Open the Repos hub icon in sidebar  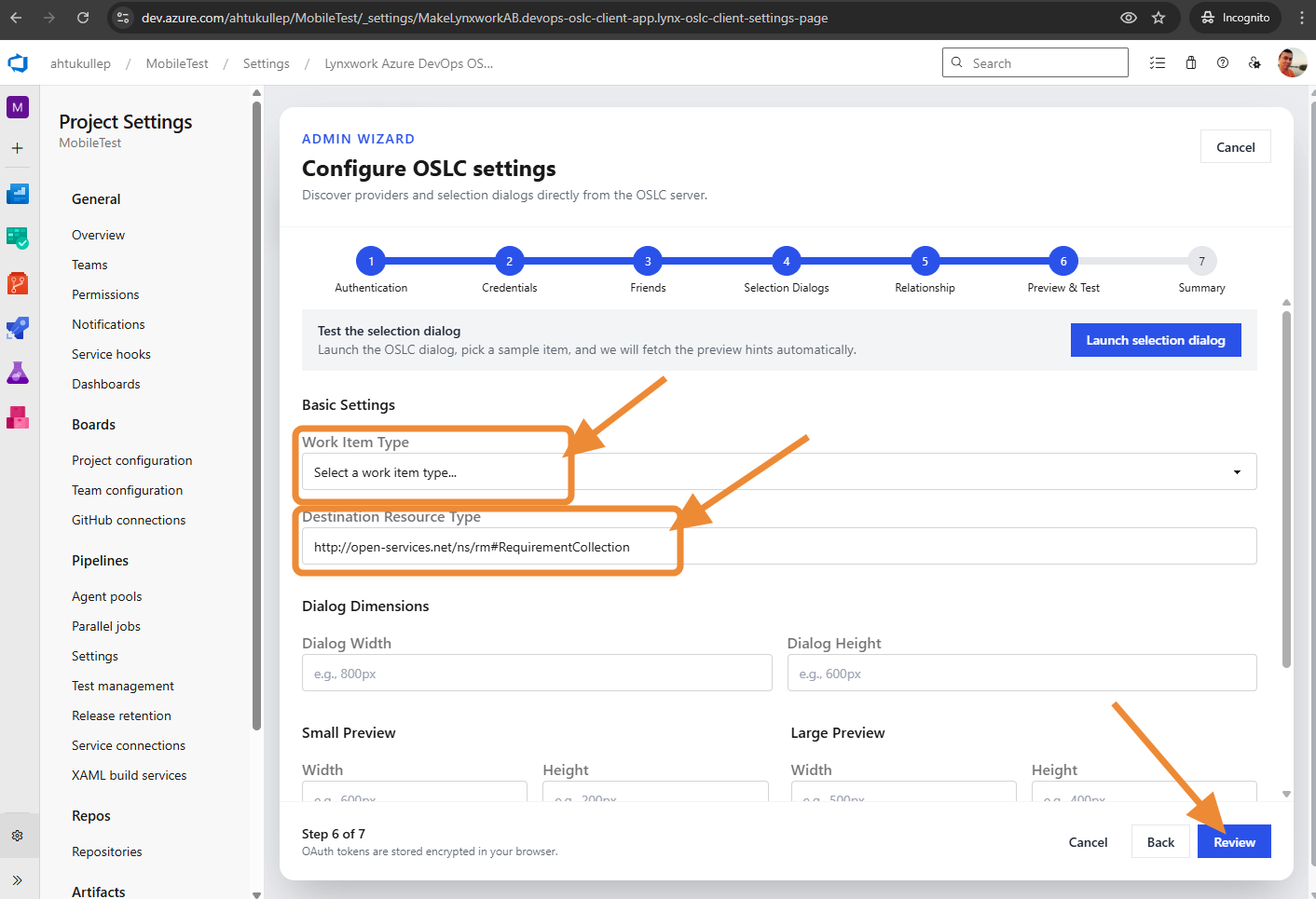click(x=18, y=283)
